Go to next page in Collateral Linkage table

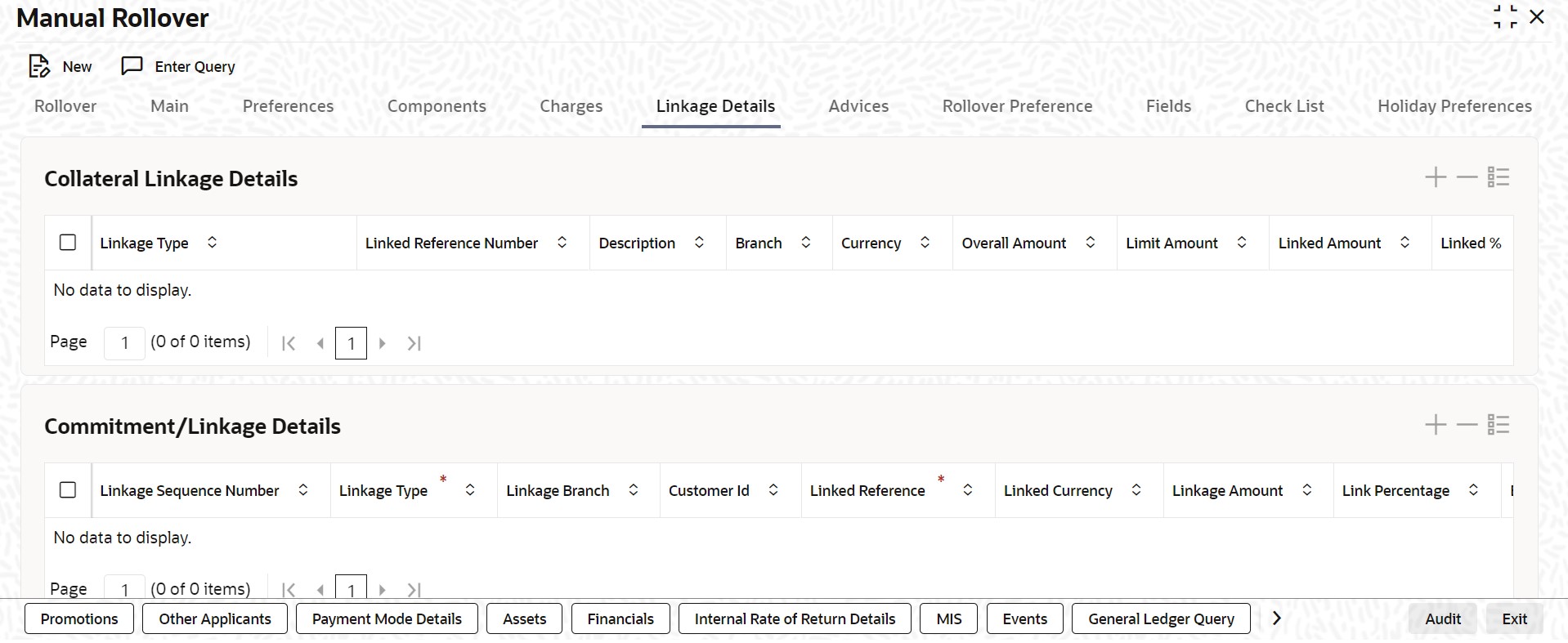pyautogui.click(x=382, y=343)
